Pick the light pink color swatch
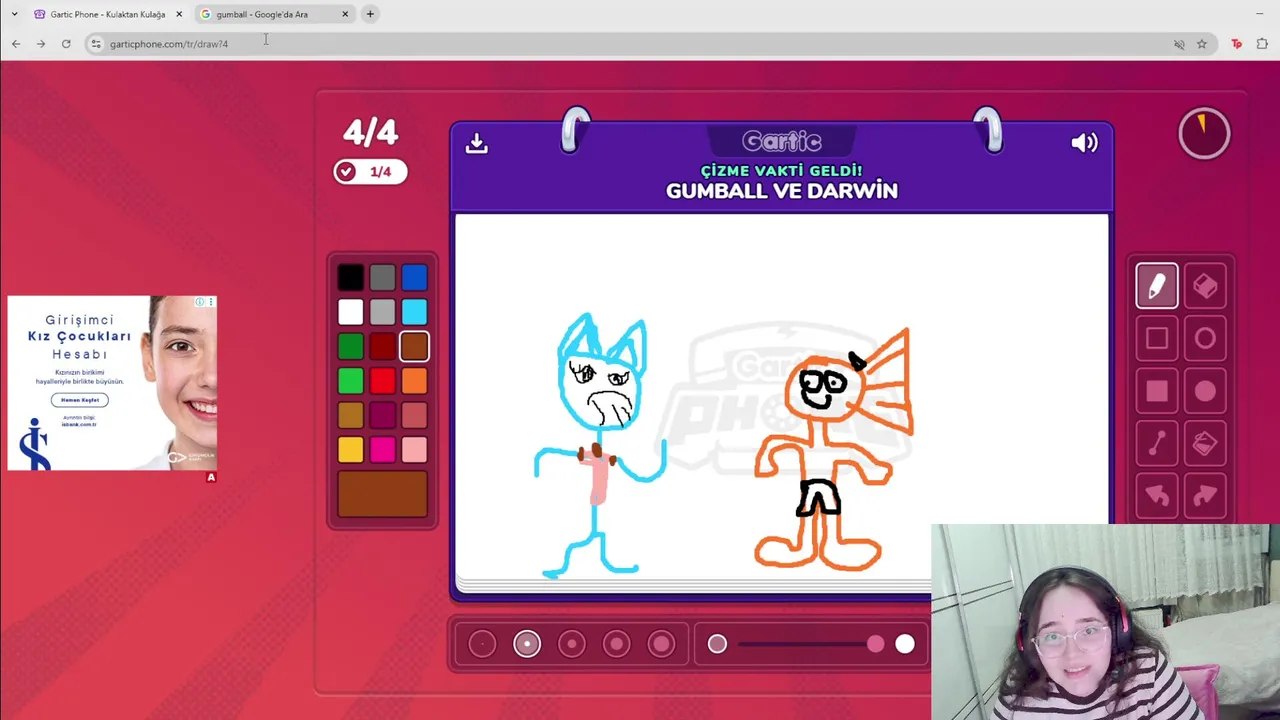This screenshot has height=720, width=1280. point(415,450)
